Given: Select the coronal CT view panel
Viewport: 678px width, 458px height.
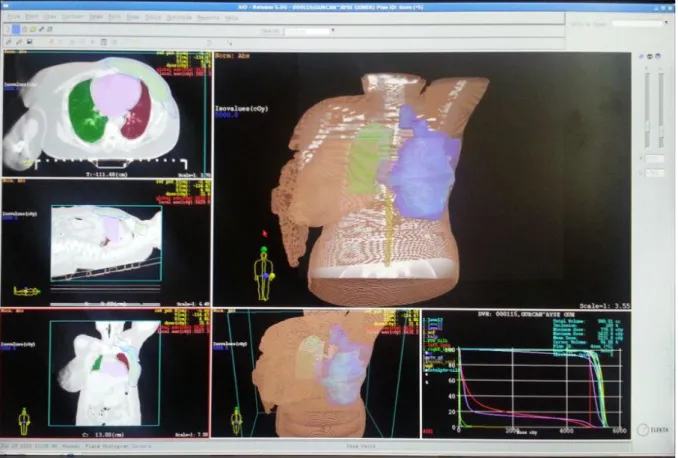Looking at the screenshot, I should click(105, 373).
